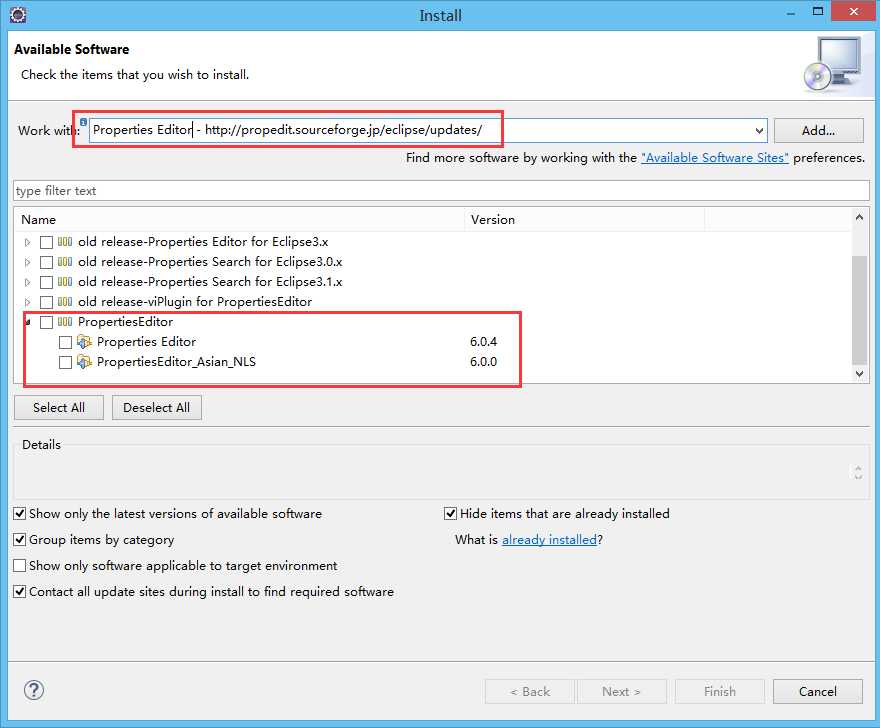
Task: Open the Available Software Sites link
Action: pyautogui.click(x=714, y=158)
